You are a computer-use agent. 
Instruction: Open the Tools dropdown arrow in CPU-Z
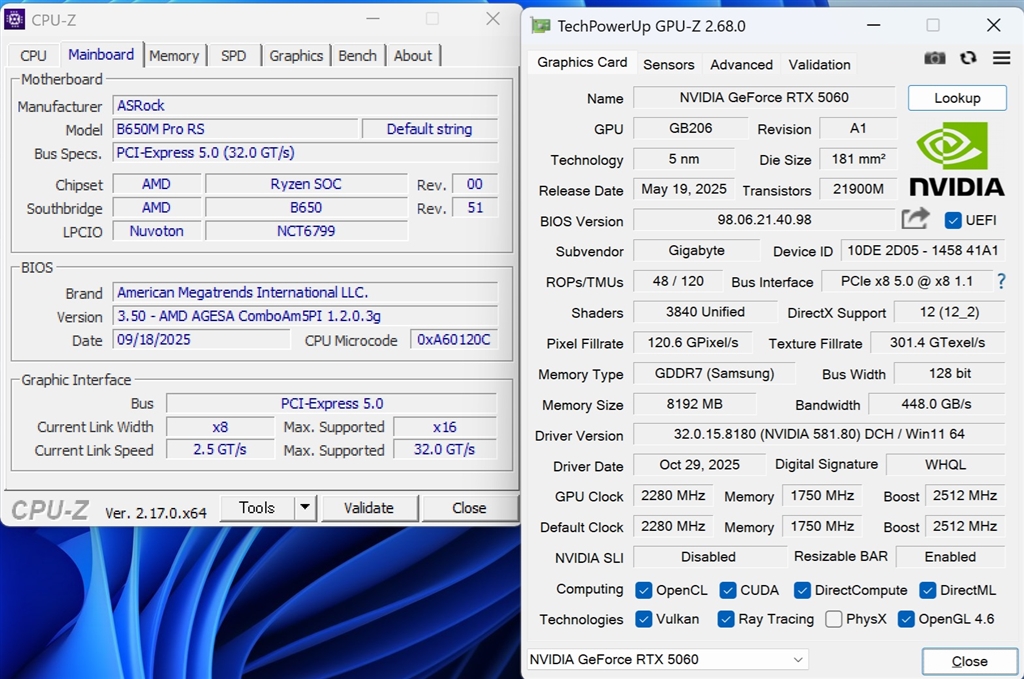click(x=305, y=508)
